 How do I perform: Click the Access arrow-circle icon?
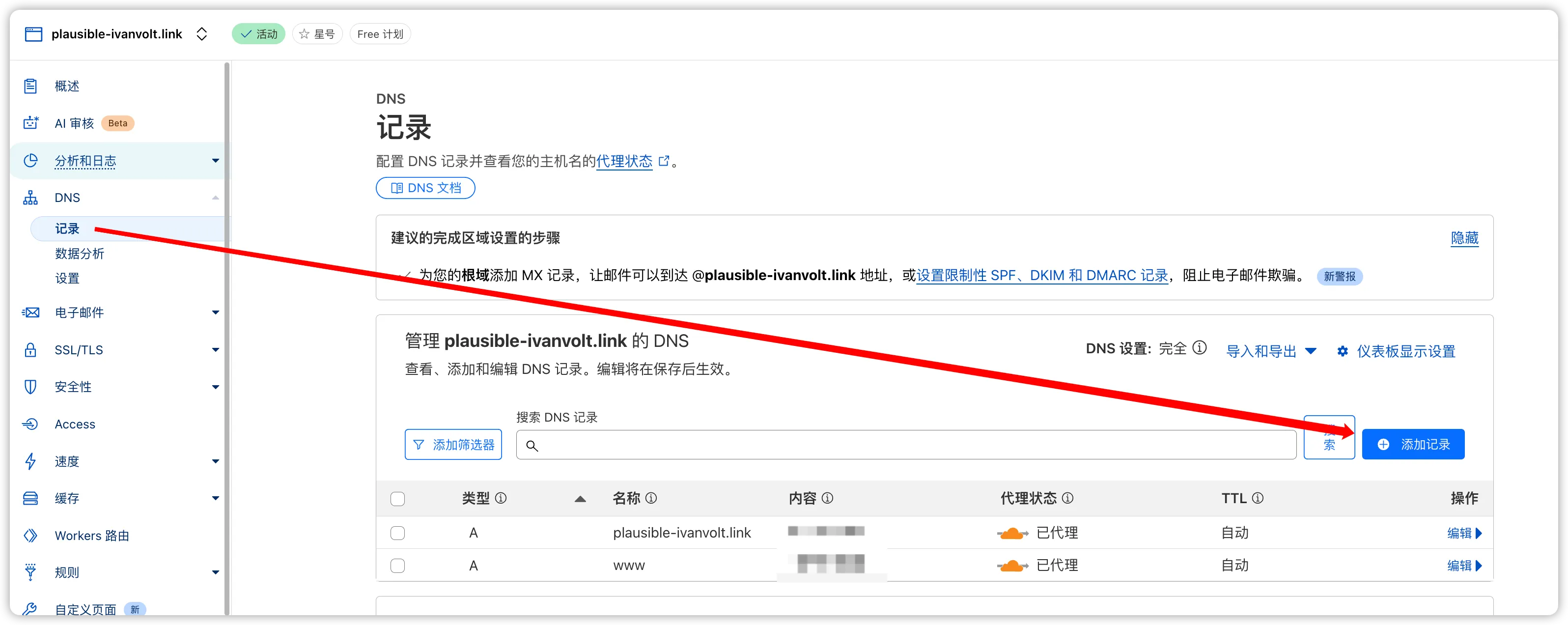(30, 424)
